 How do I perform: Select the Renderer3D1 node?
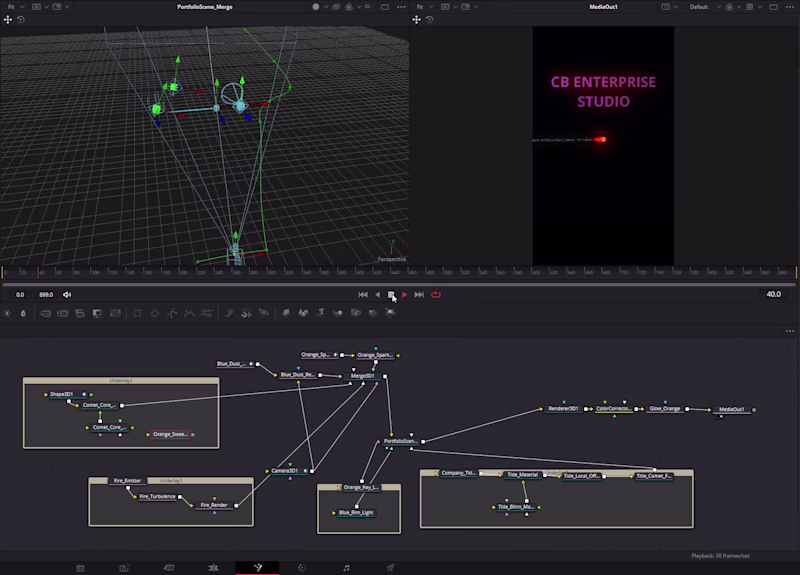coord(563,409)
